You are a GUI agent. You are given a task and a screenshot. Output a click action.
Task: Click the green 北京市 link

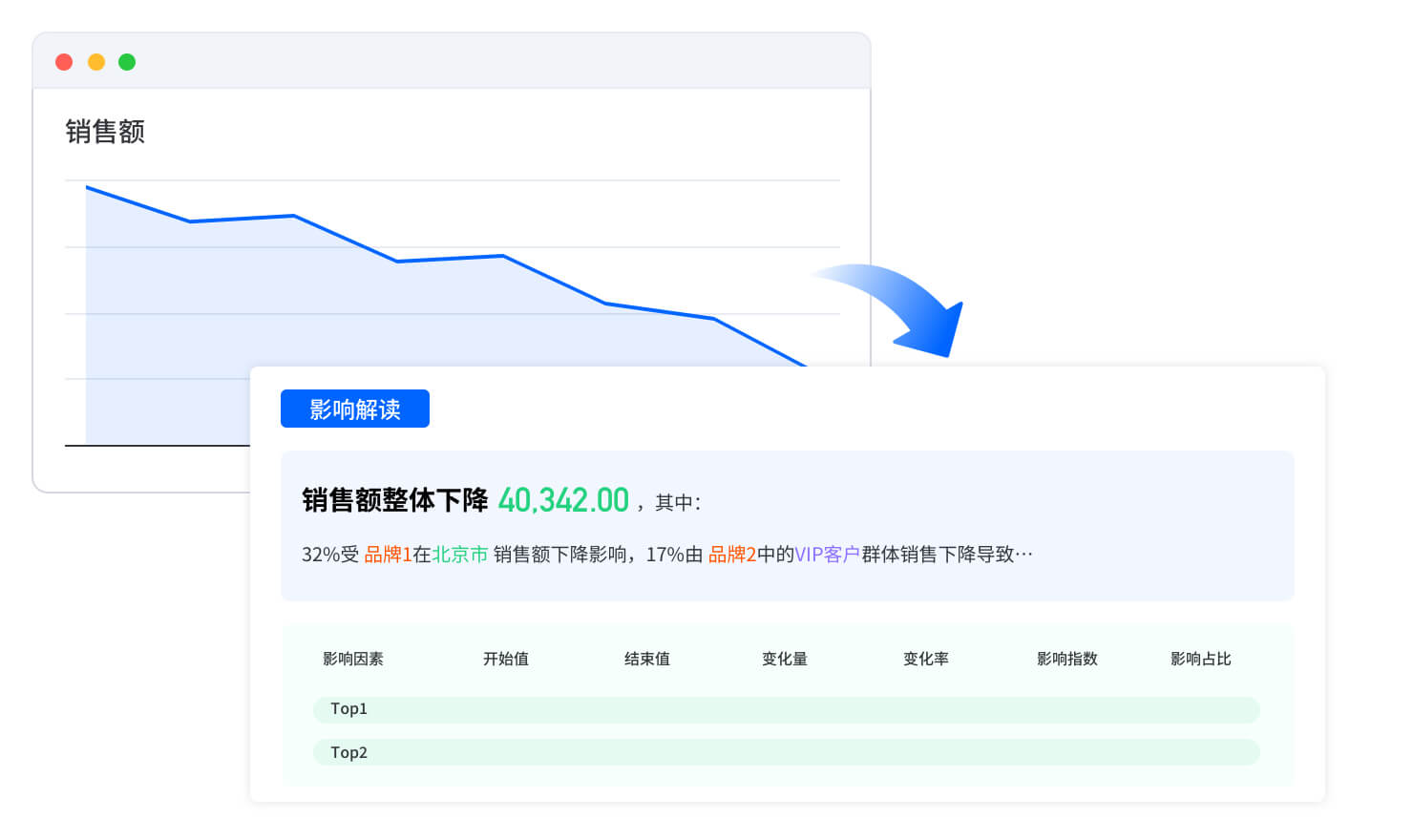[460, 555]
